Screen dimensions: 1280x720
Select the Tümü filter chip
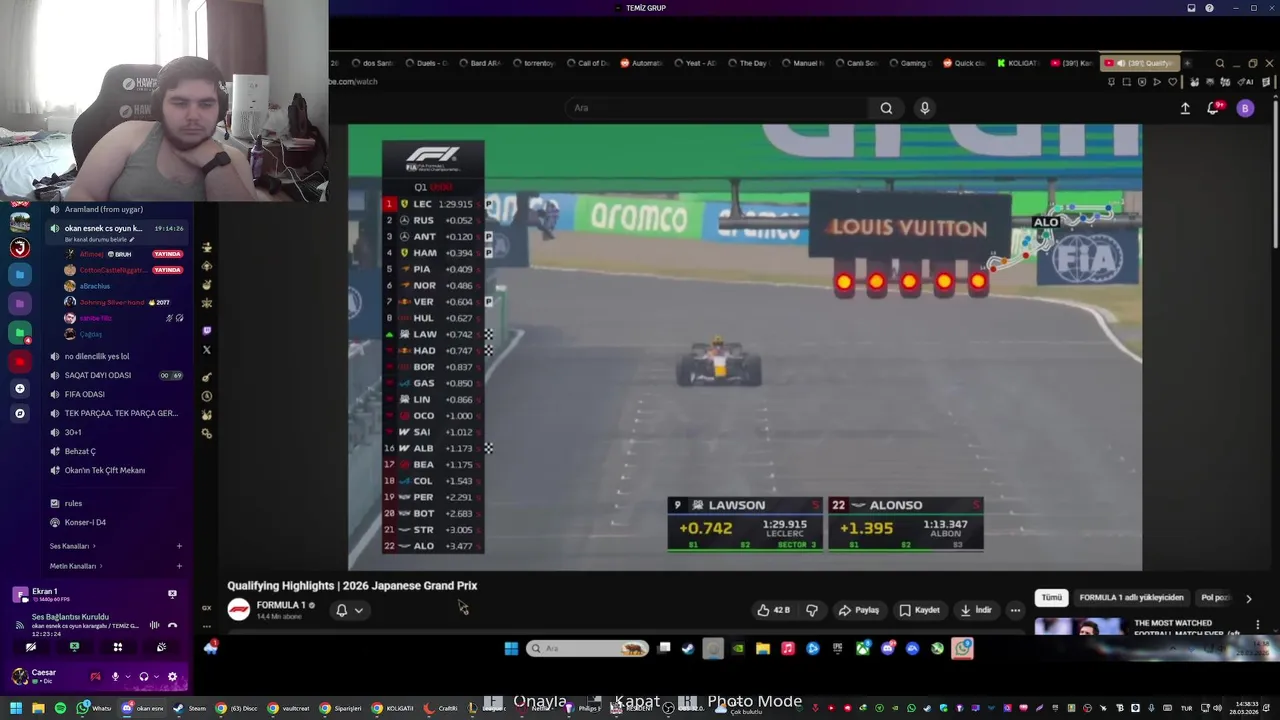tap(1052, 598)
